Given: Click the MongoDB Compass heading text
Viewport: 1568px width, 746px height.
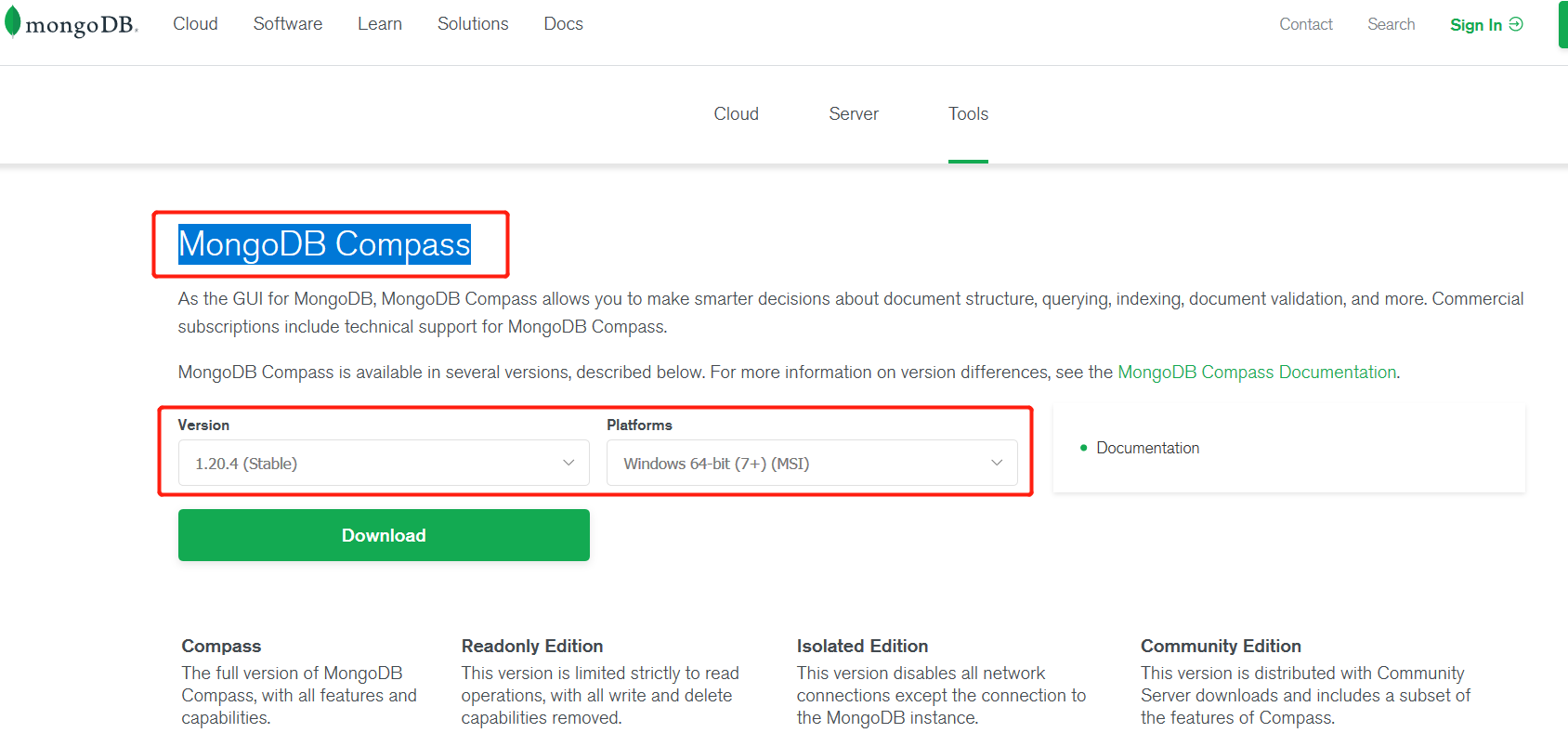Looking at the screenshot, I should (324, 244).
